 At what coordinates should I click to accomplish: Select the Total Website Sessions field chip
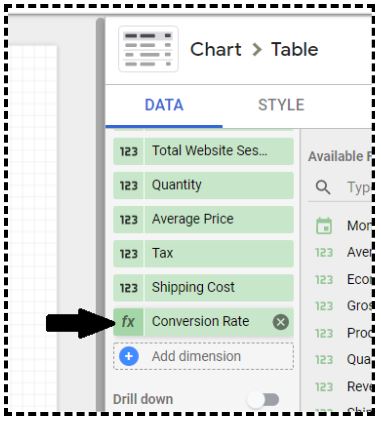pyautogui.click(x=203, y=151)
